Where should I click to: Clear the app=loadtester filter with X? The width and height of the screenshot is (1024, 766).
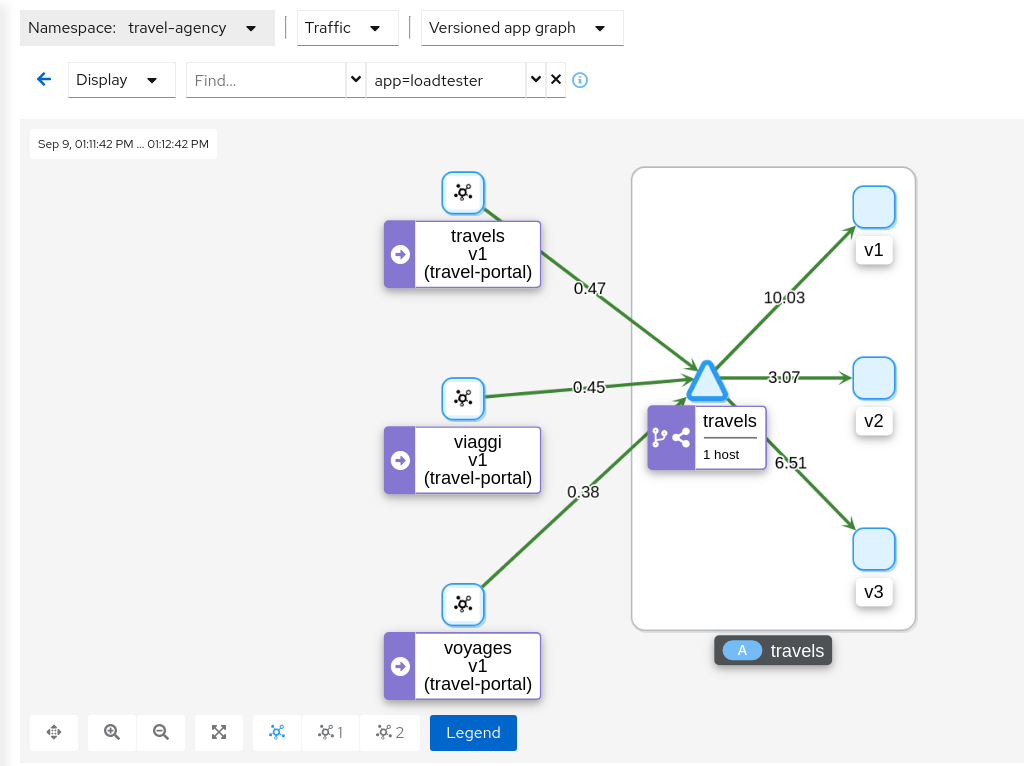(x=556, y=80)
